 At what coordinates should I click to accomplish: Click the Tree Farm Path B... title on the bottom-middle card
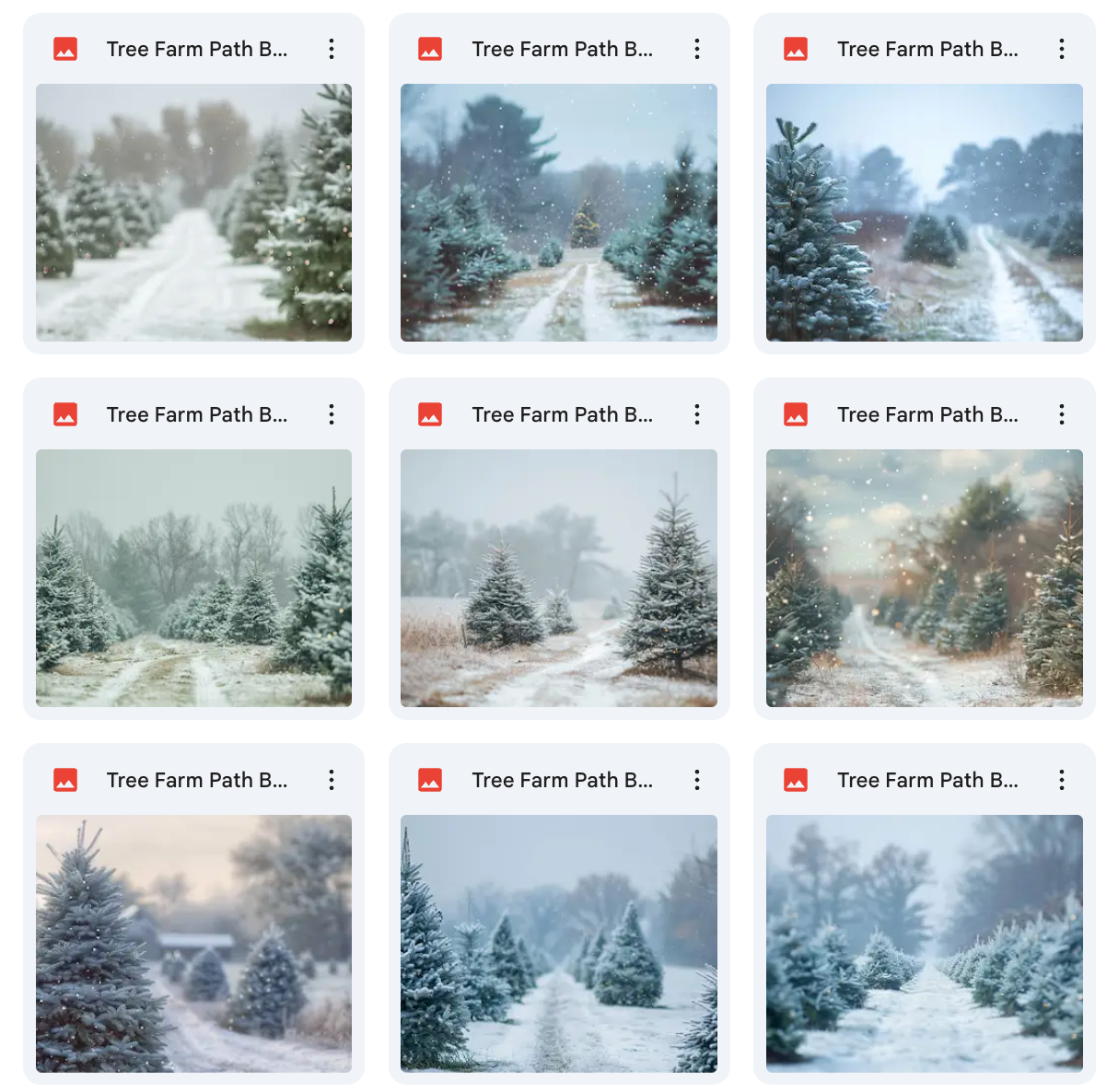tap(563, 780)
